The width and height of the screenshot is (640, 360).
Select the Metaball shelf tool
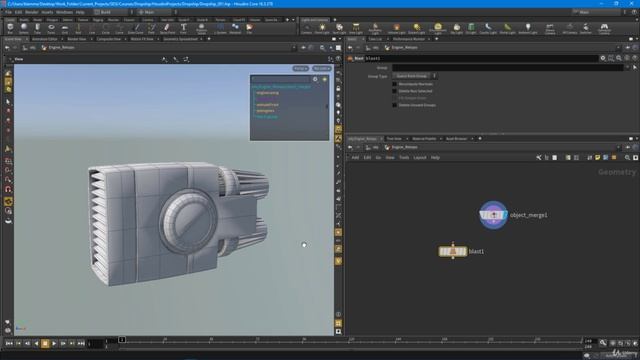coord(235,29)
